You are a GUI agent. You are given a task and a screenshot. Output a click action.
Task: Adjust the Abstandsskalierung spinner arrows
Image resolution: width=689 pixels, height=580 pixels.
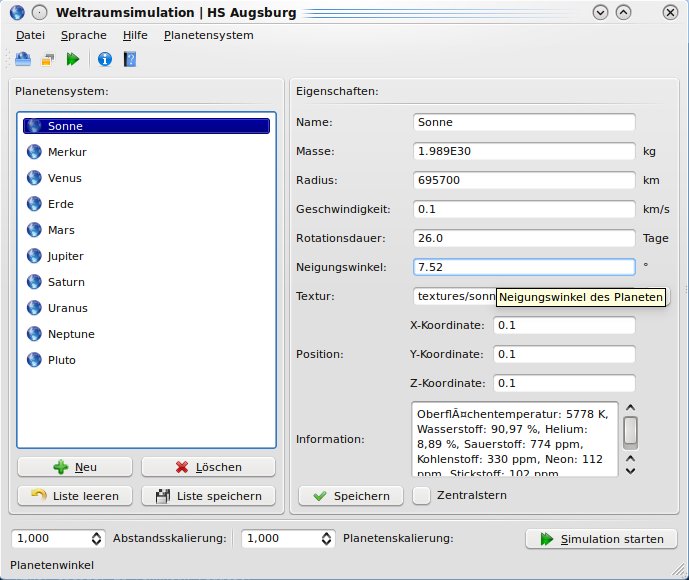(x=96, y=538)
